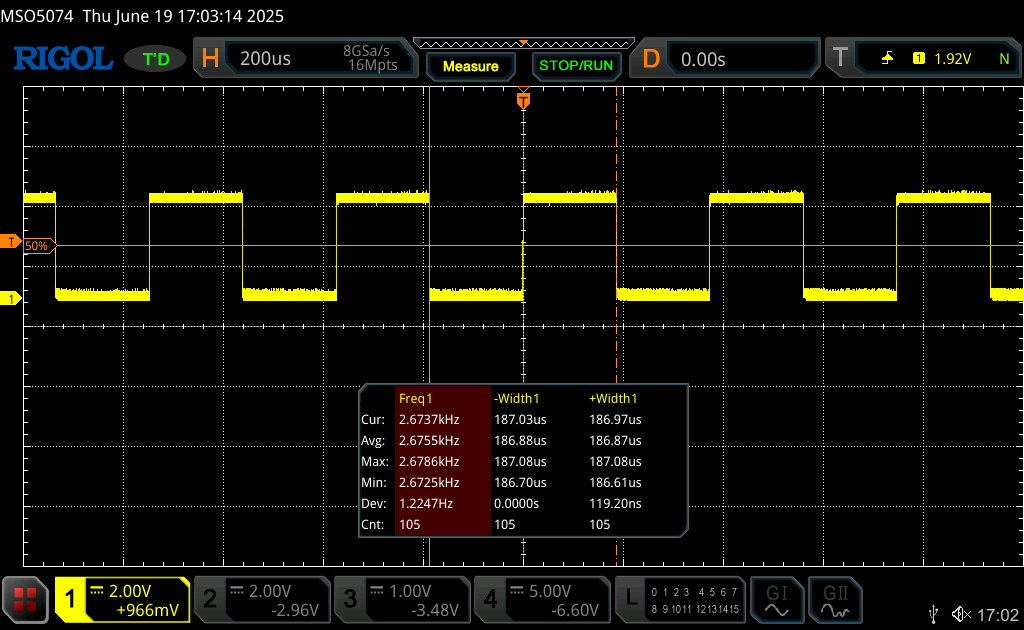Open the GII waveform generator icon
Screen dimensions: 1024x630
[834, 599]
